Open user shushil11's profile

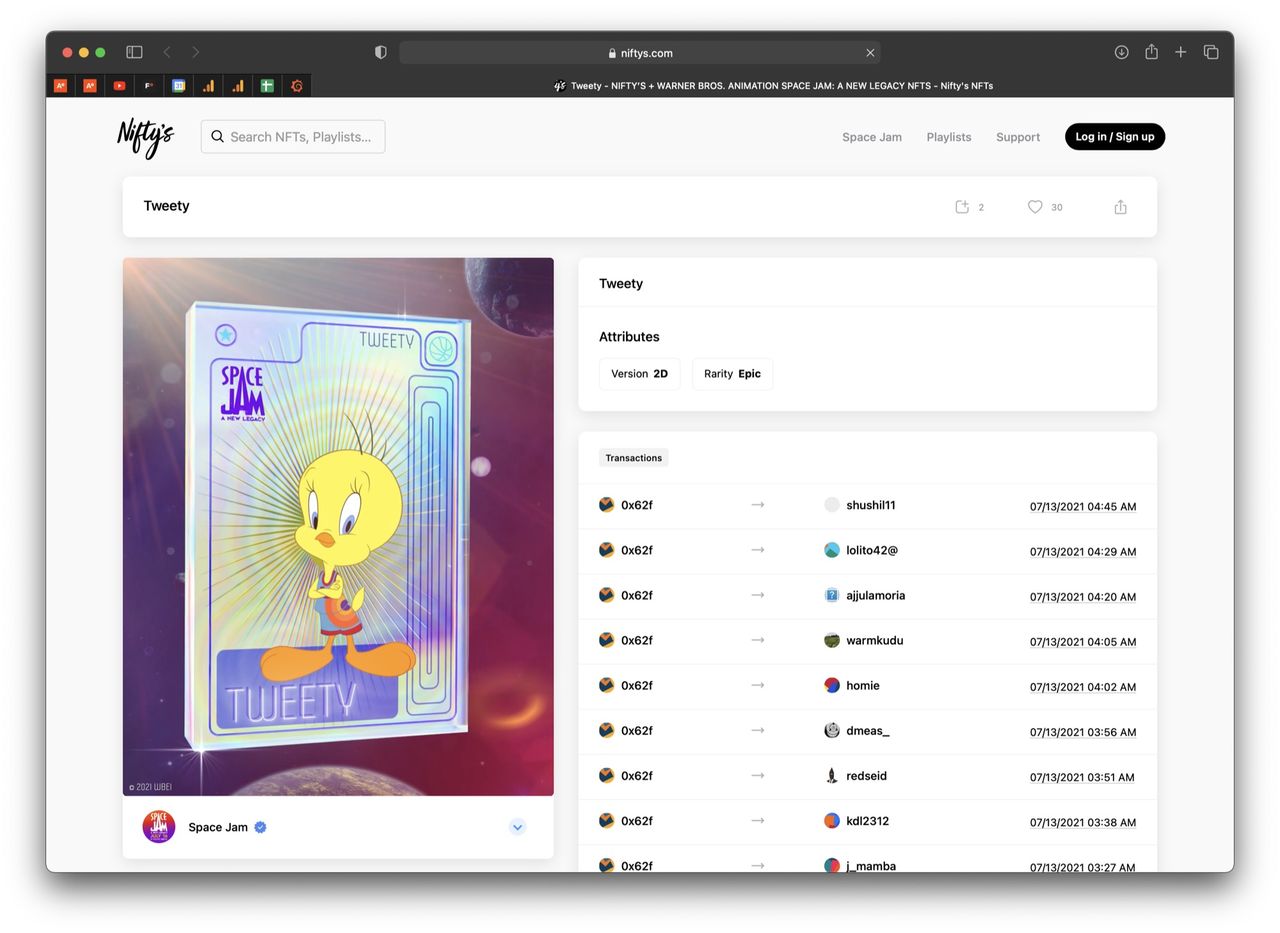870,505
